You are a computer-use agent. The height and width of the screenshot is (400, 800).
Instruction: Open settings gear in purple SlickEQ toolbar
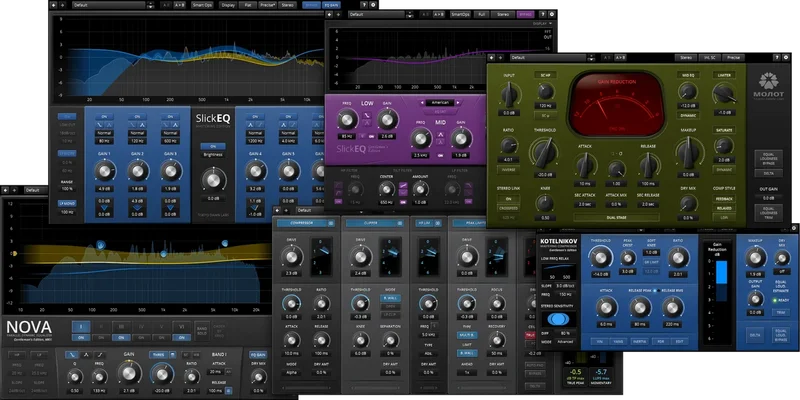tap(551, 15)
